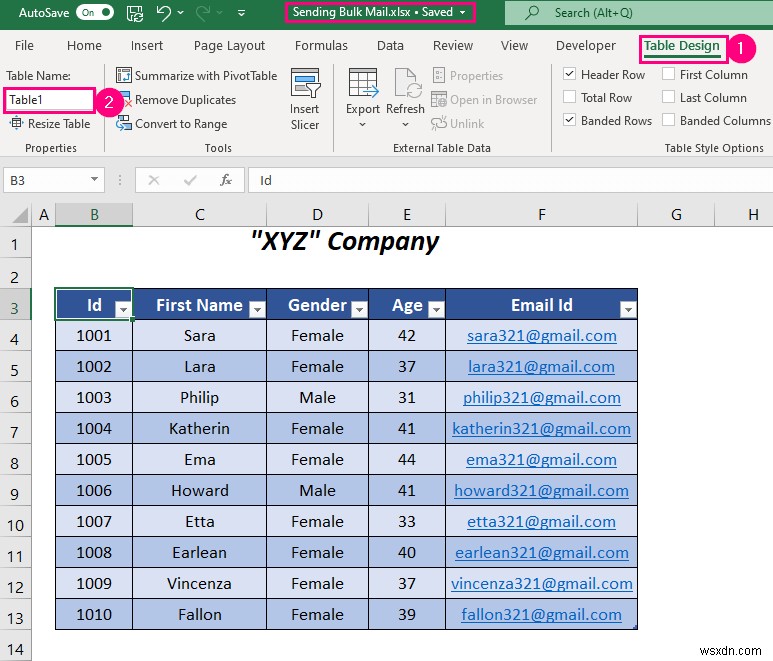
Task: Open Customize Quick Access Toolbar arrow
Action: pos(242,13)
